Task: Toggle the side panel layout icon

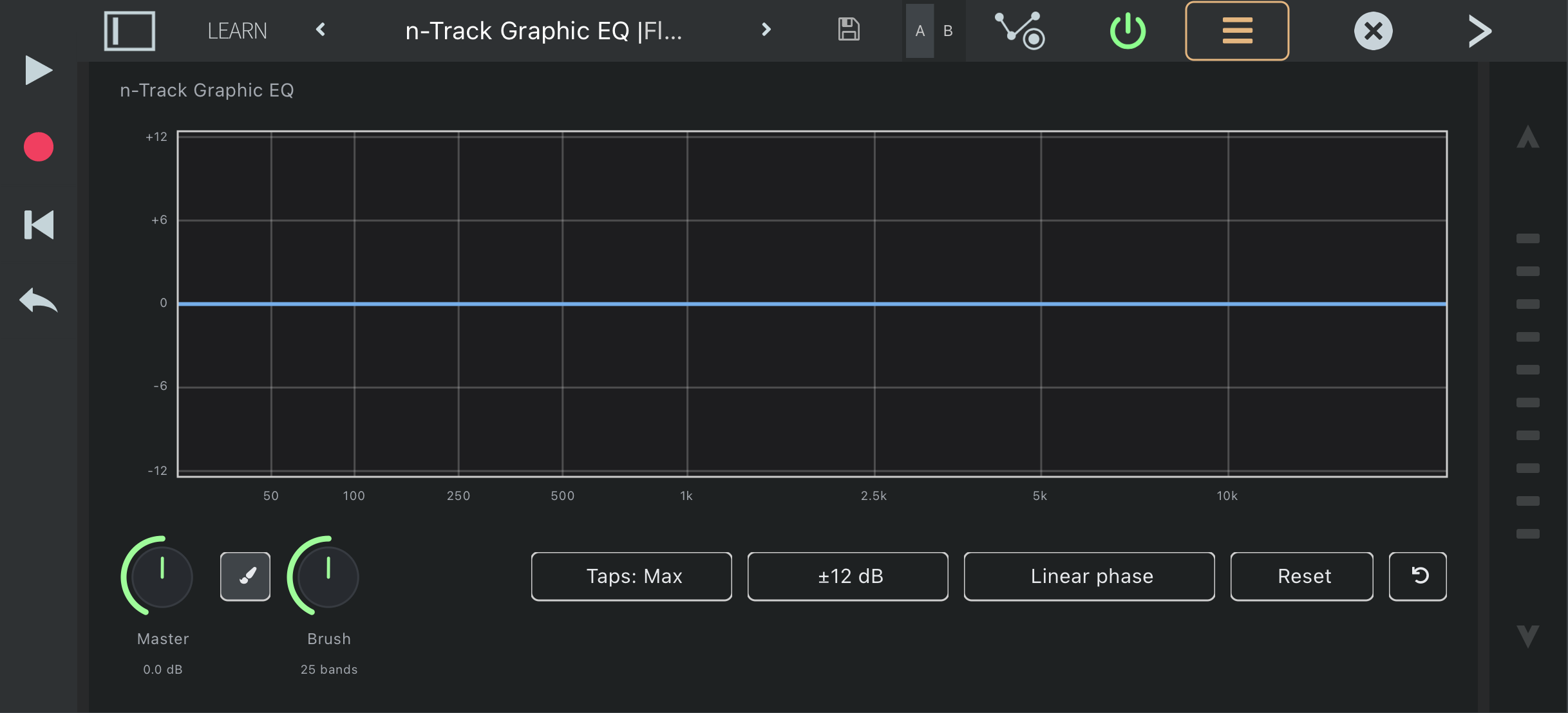Action: (129, 30)
